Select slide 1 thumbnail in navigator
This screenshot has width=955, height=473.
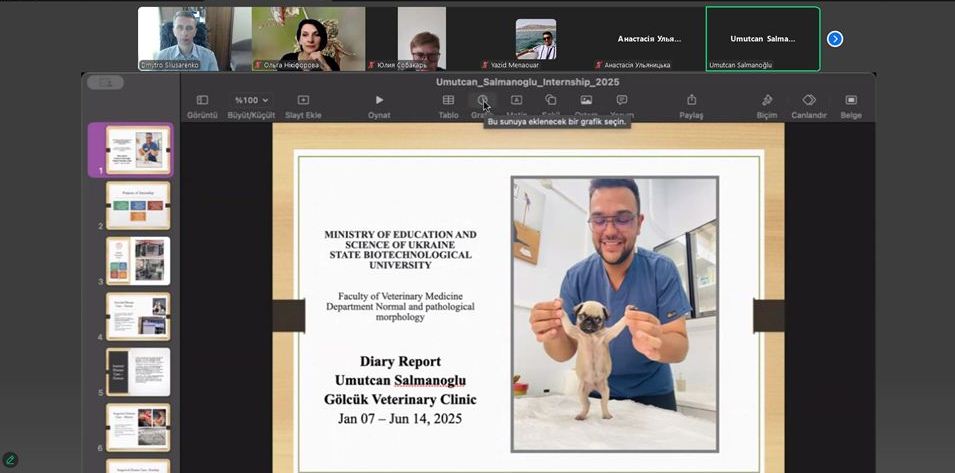coord(138,150)
